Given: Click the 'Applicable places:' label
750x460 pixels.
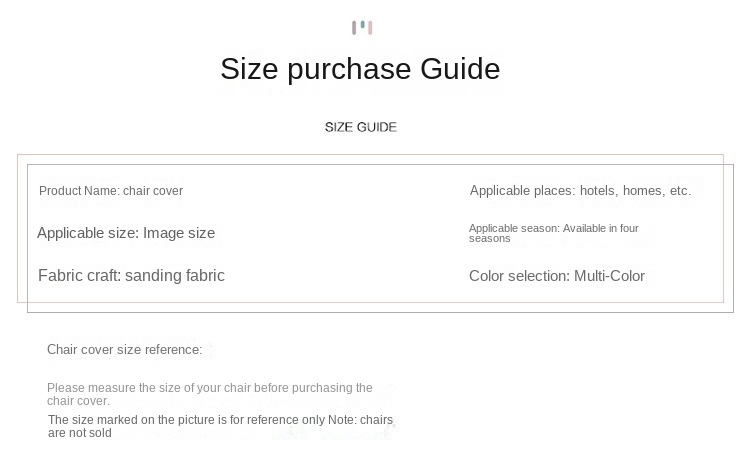Looking at the screenshot, I should [522, 191].
